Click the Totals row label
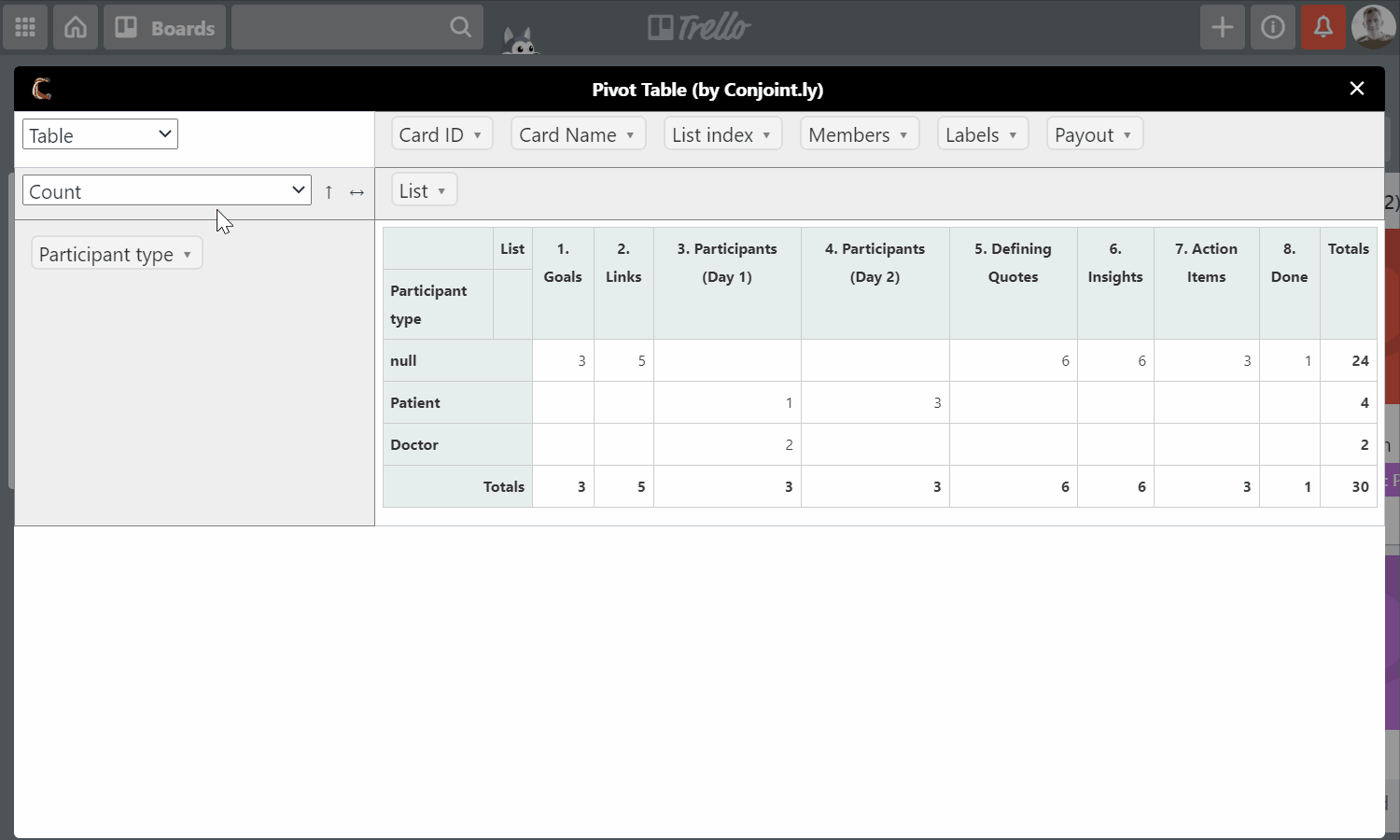This screenshot has width=1400, height=840. tap(457, 486)
